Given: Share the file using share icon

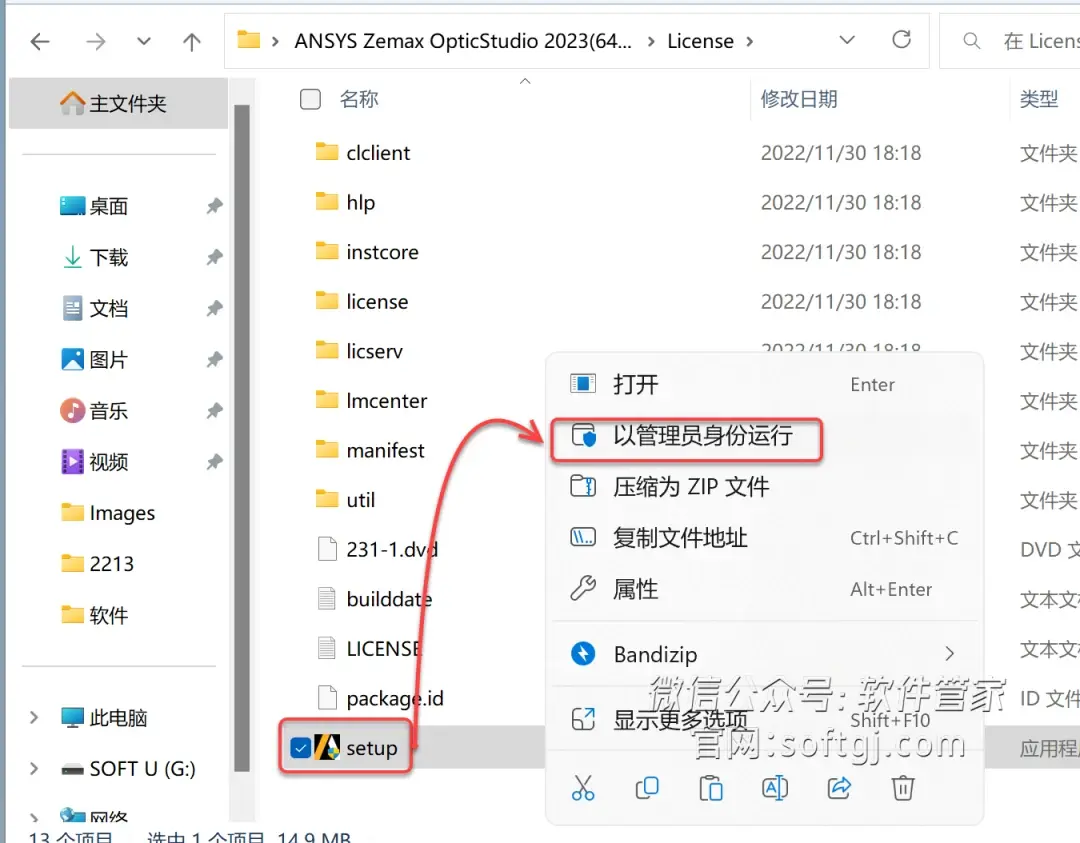Looking at the screenshot, I should tap(839, 788).
